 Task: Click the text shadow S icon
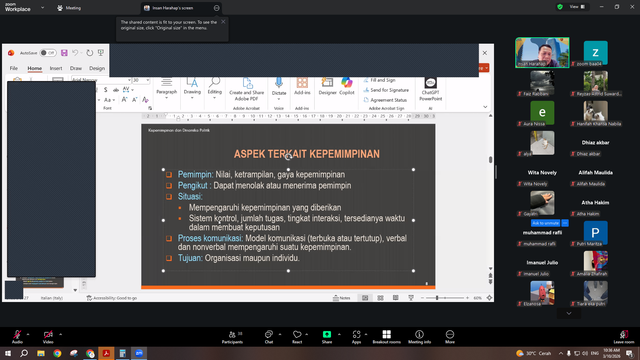(105, 90)
